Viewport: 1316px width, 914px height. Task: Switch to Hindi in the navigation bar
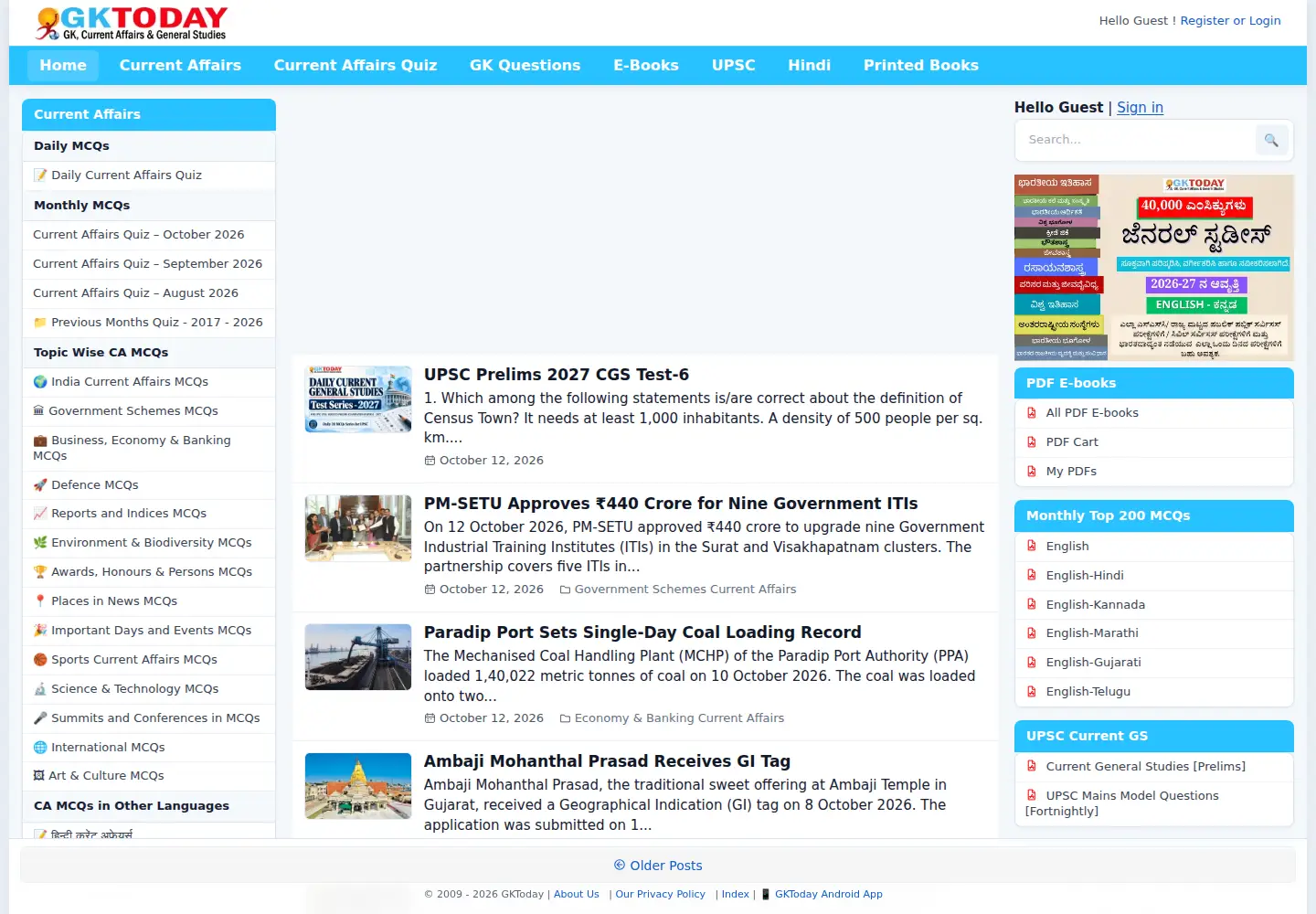(810, 66)
